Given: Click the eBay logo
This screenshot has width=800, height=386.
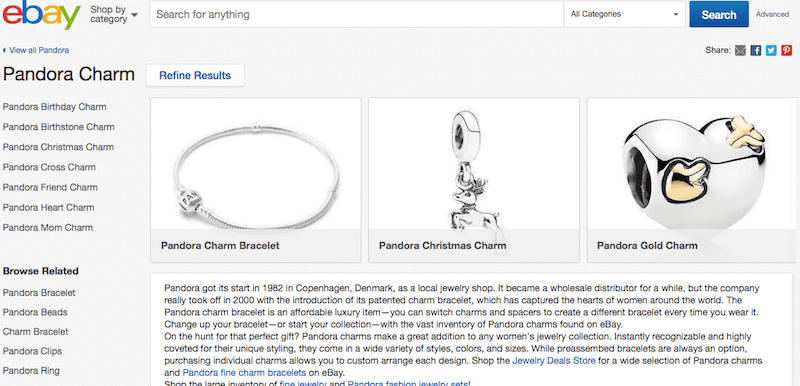Looking at the screenshot, I should click(42, 14).
